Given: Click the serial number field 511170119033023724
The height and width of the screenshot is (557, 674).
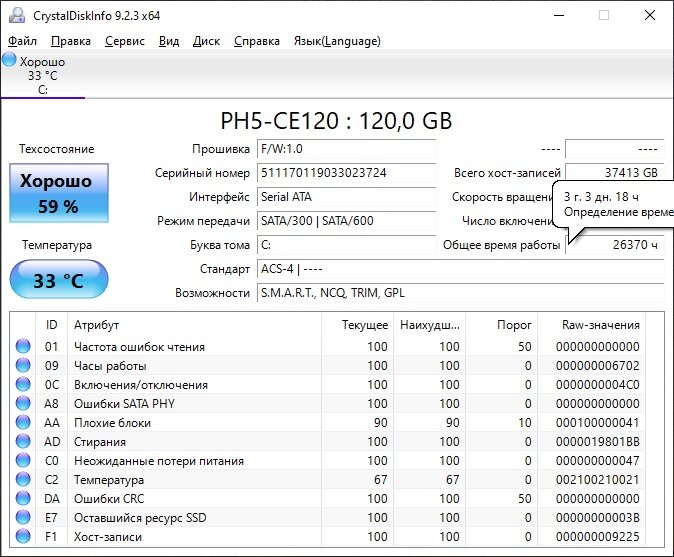Looking at the screenshot, I should [346, 173].
